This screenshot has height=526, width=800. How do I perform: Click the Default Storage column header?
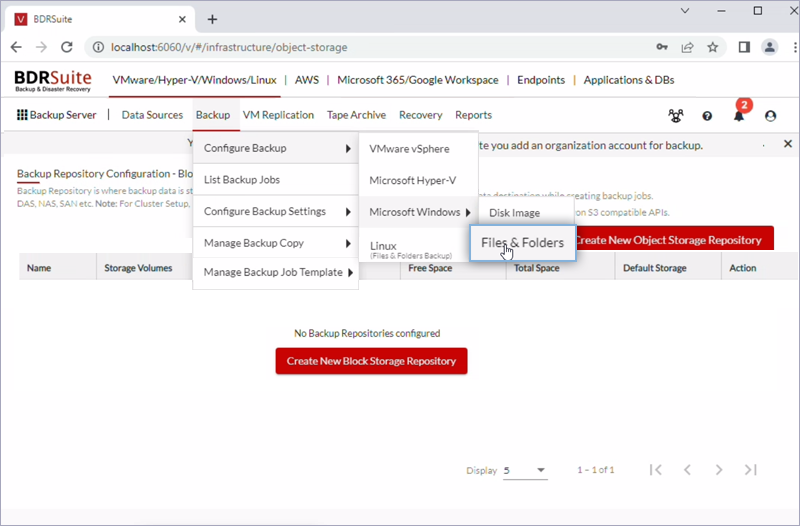pyautogui.click(x=655, y=268)
